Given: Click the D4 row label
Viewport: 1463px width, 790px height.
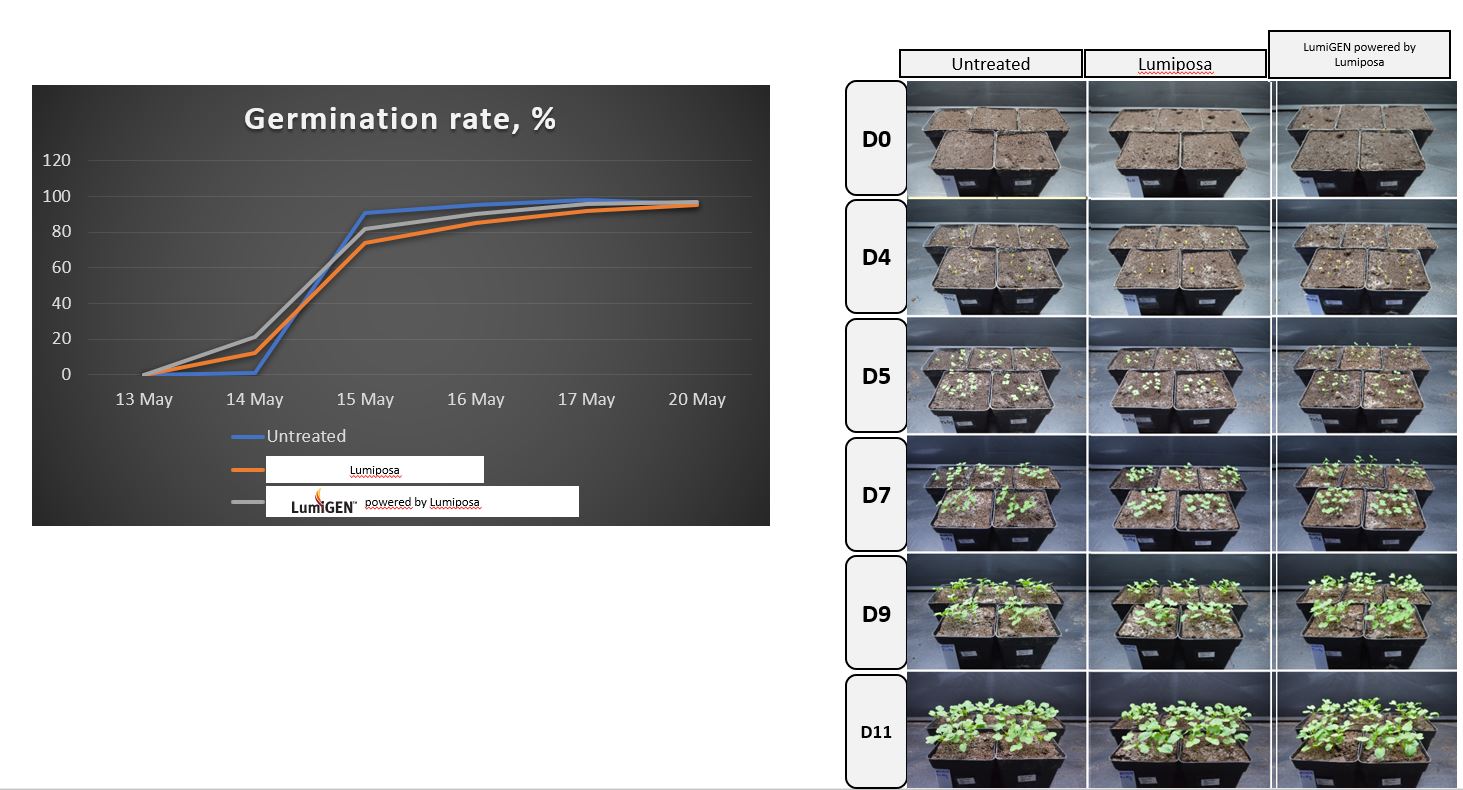Looking at the screenshot, I should point(876,257).
